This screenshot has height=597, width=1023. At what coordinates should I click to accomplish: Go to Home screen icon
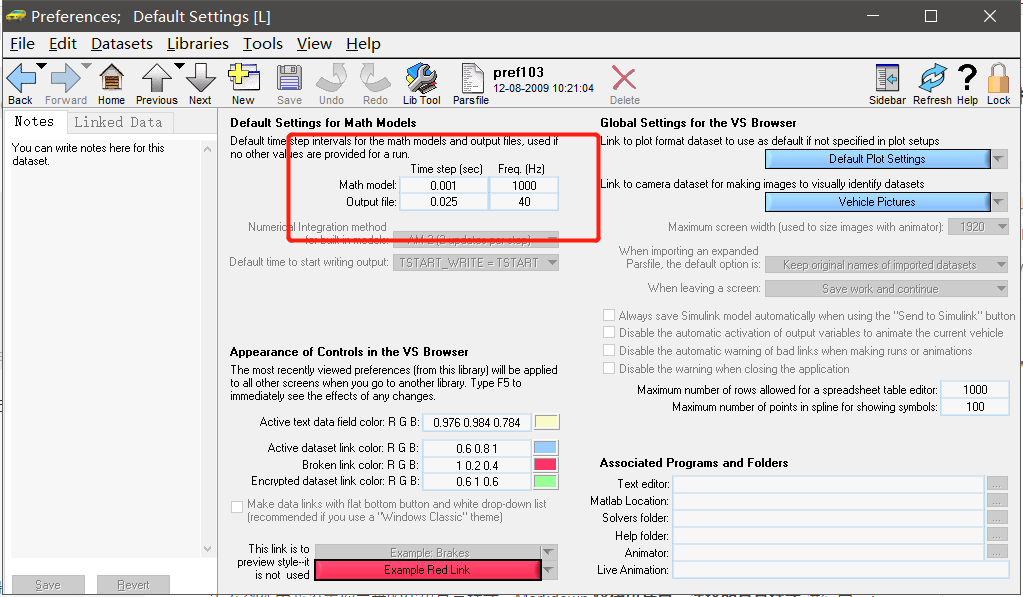point(111,78)
